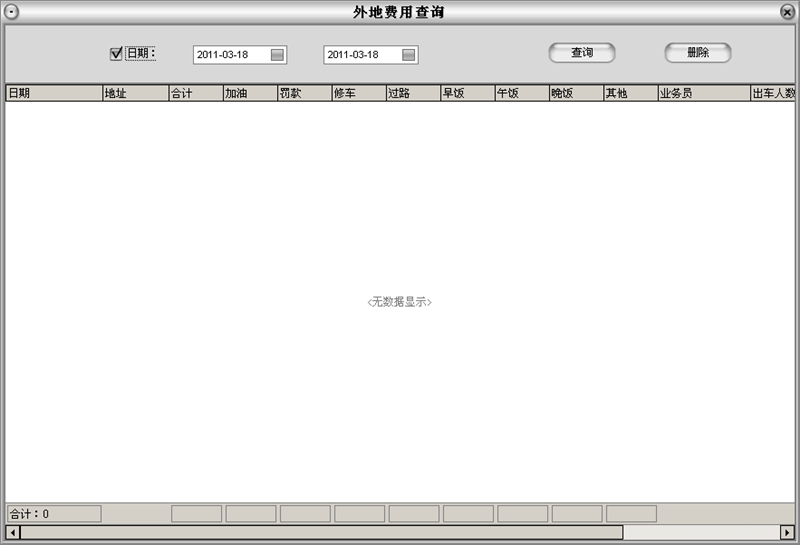
Task: Click the horizontal scrollbar thumb
Action: [321, 533]
